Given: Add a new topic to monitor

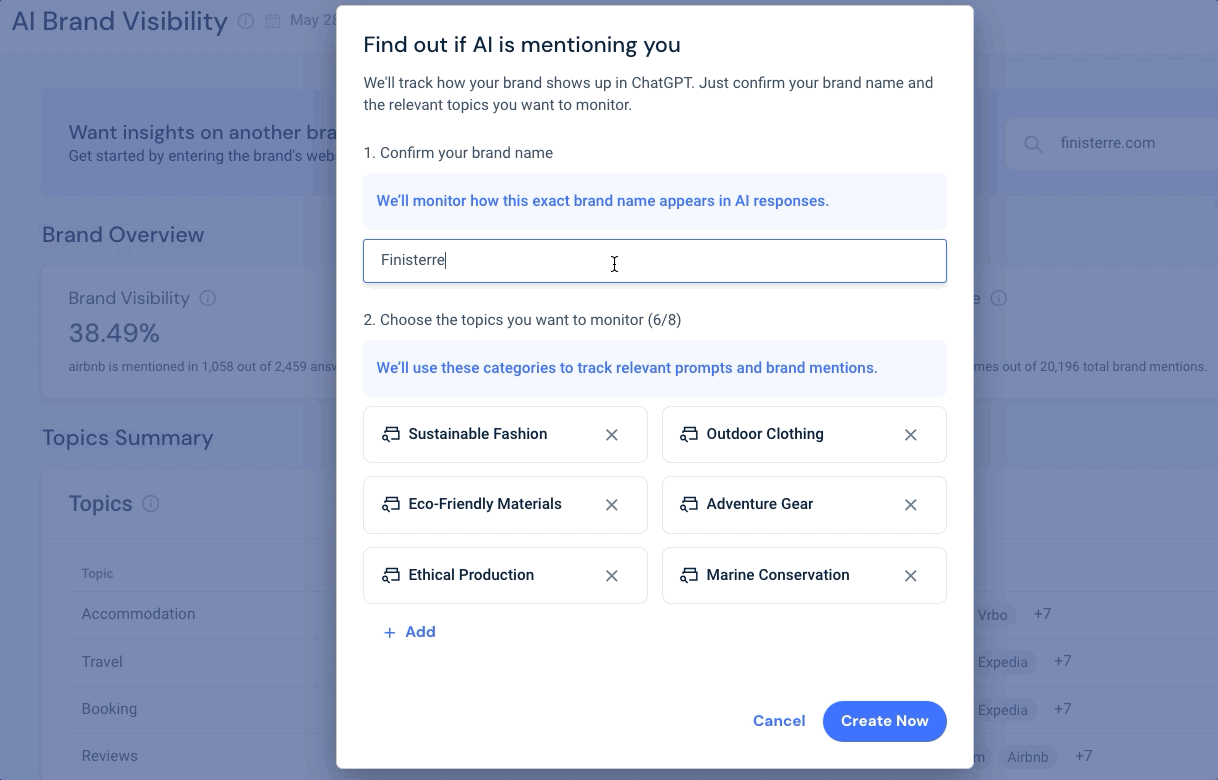Looking at the screenshot, I should [x=409, y=632].
